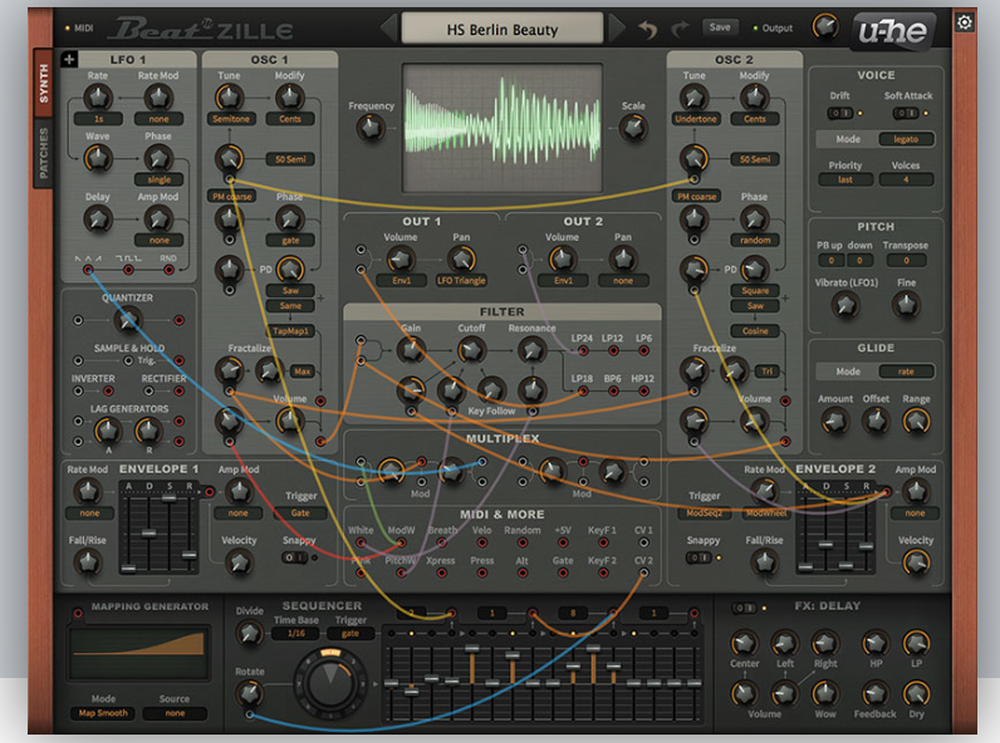Go to the previous preset arrow
This screenshot has height=743, width=1000.
tap(388, 29)
